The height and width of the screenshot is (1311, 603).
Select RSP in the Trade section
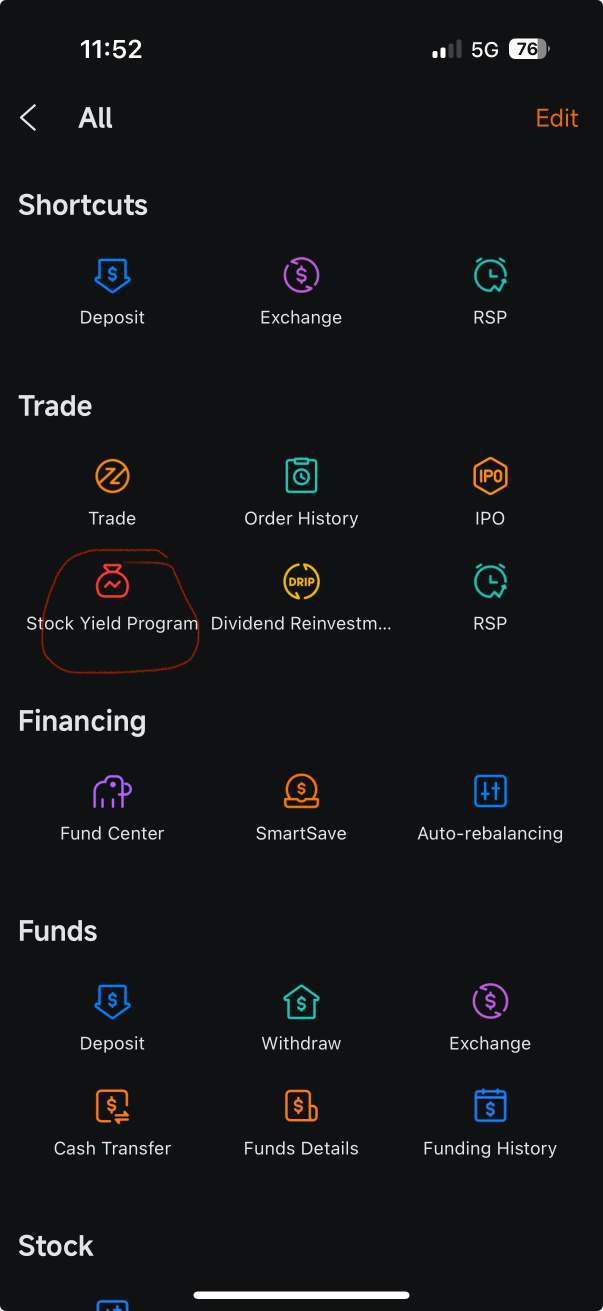[x=490, y=581]
